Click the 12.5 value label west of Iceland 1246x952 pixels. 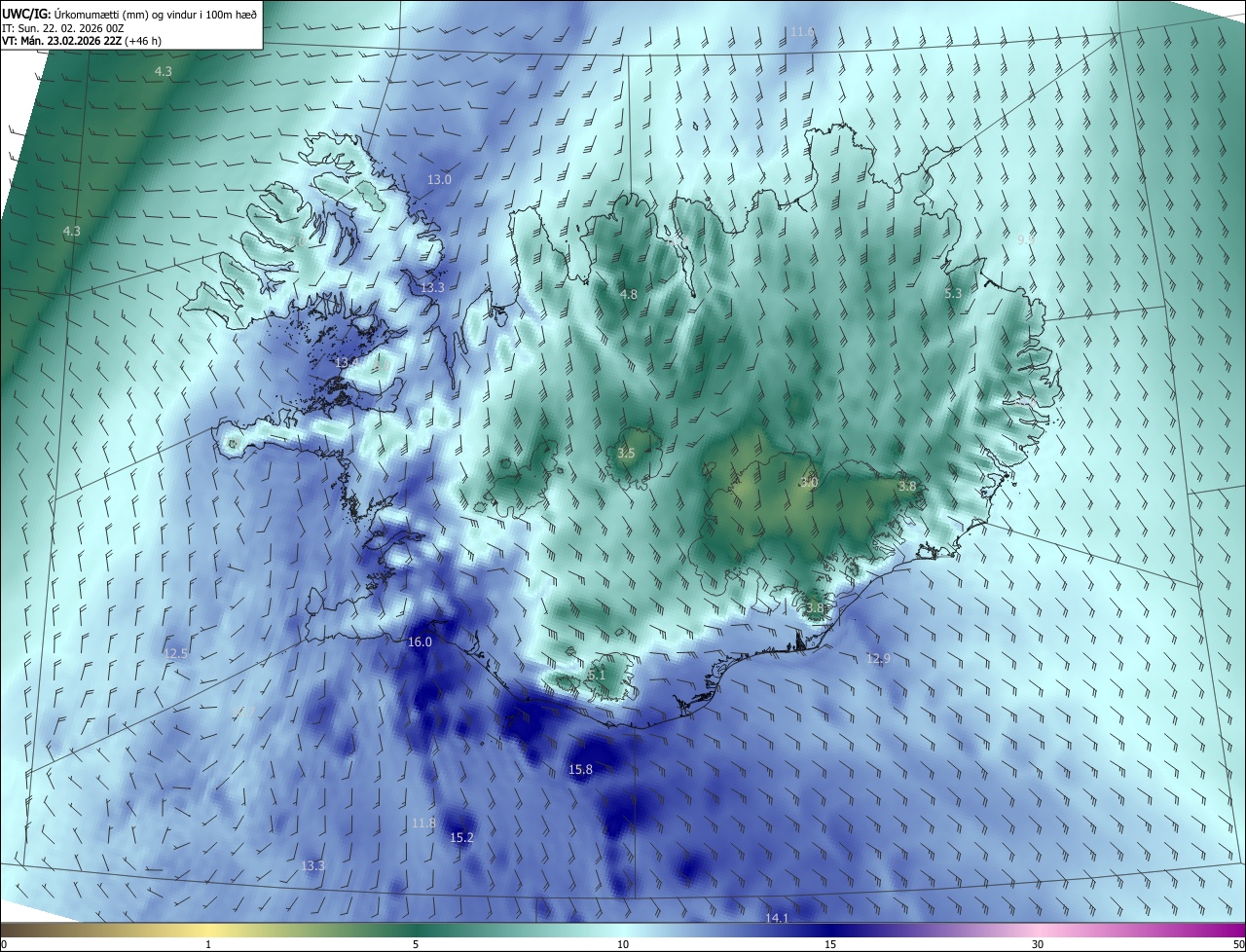click(175, 653)
